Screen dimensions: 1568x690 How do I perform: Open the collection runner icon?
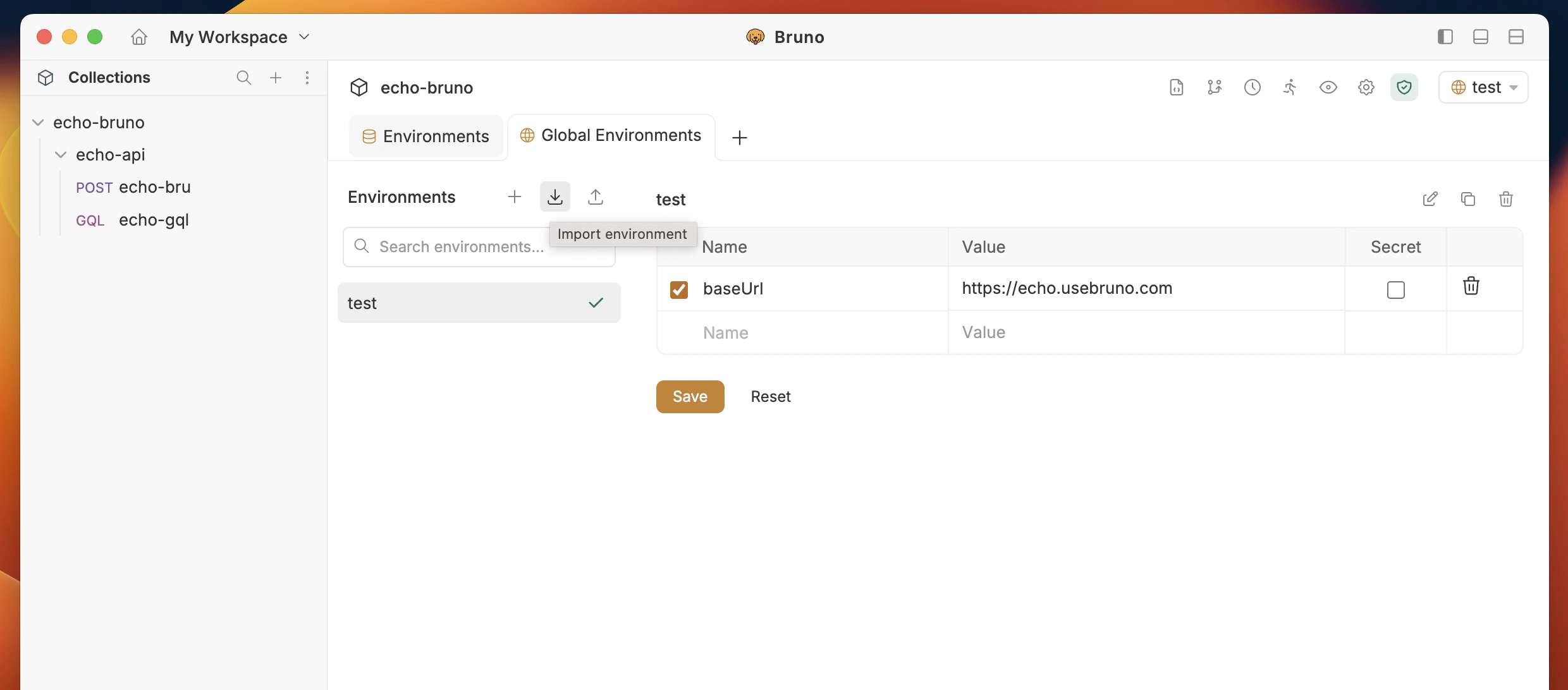pos(1290,87)
